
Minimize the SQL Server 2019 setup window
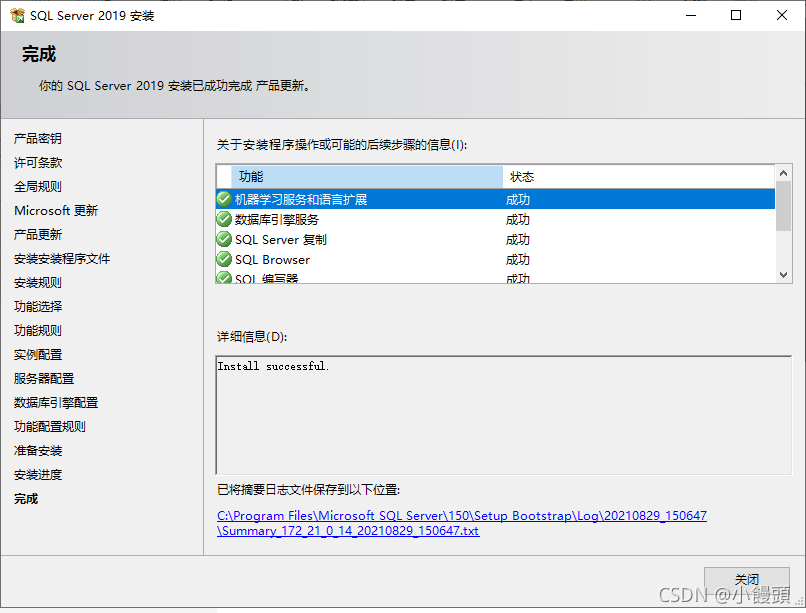[x=691, y=15]
